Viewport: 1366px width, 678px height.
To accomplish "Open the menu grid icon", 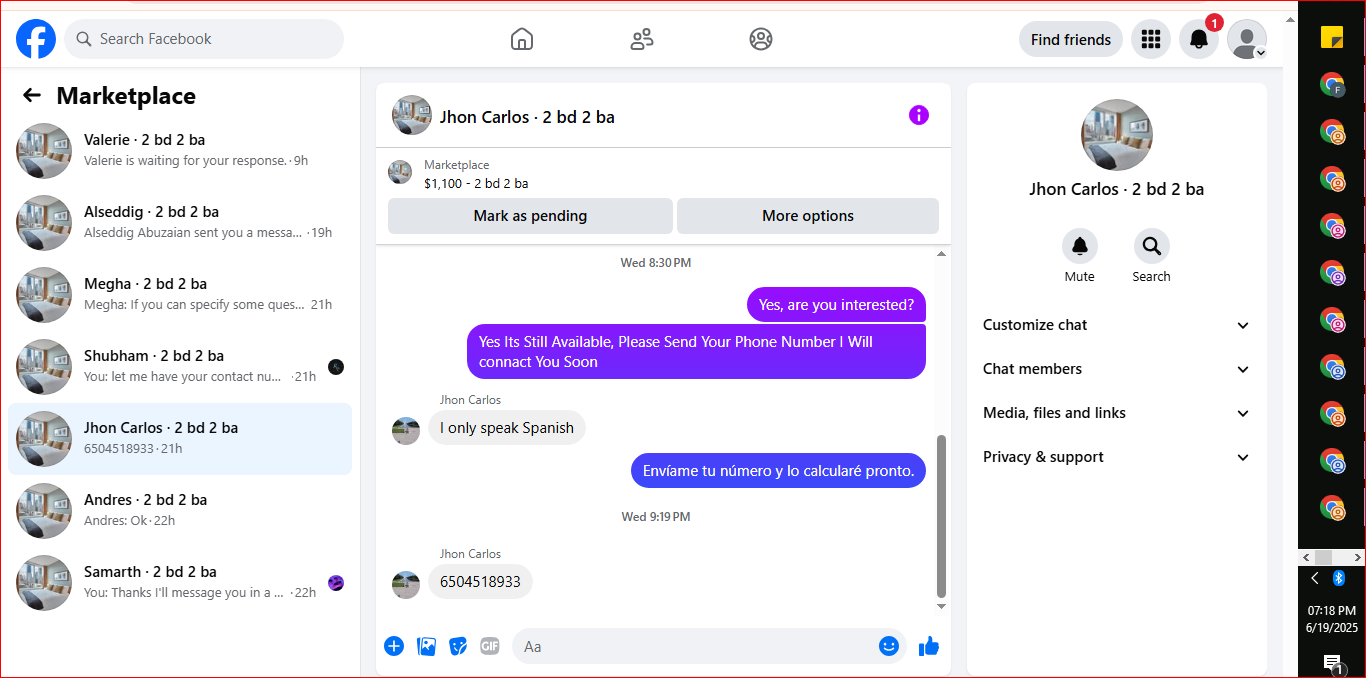I will (1151, 40).
